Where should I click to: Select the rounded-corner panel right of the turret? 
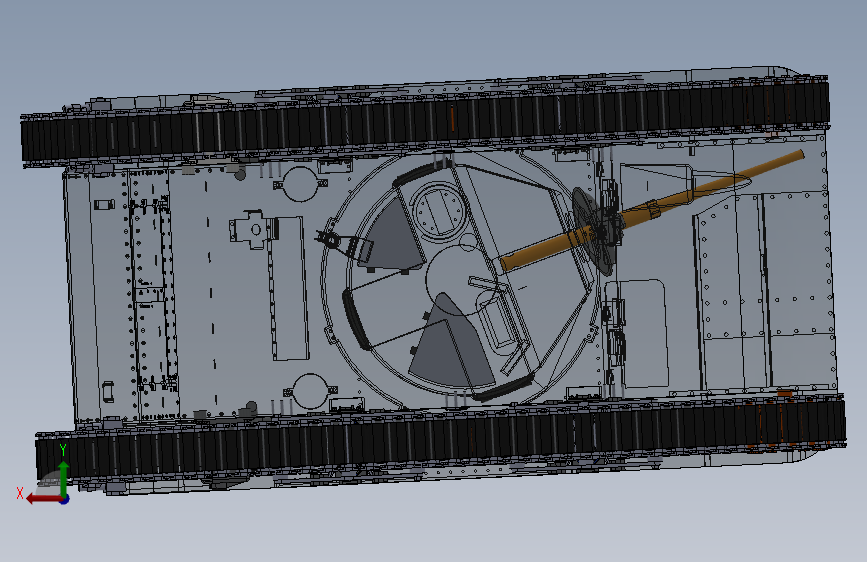[x=638, y=334]
